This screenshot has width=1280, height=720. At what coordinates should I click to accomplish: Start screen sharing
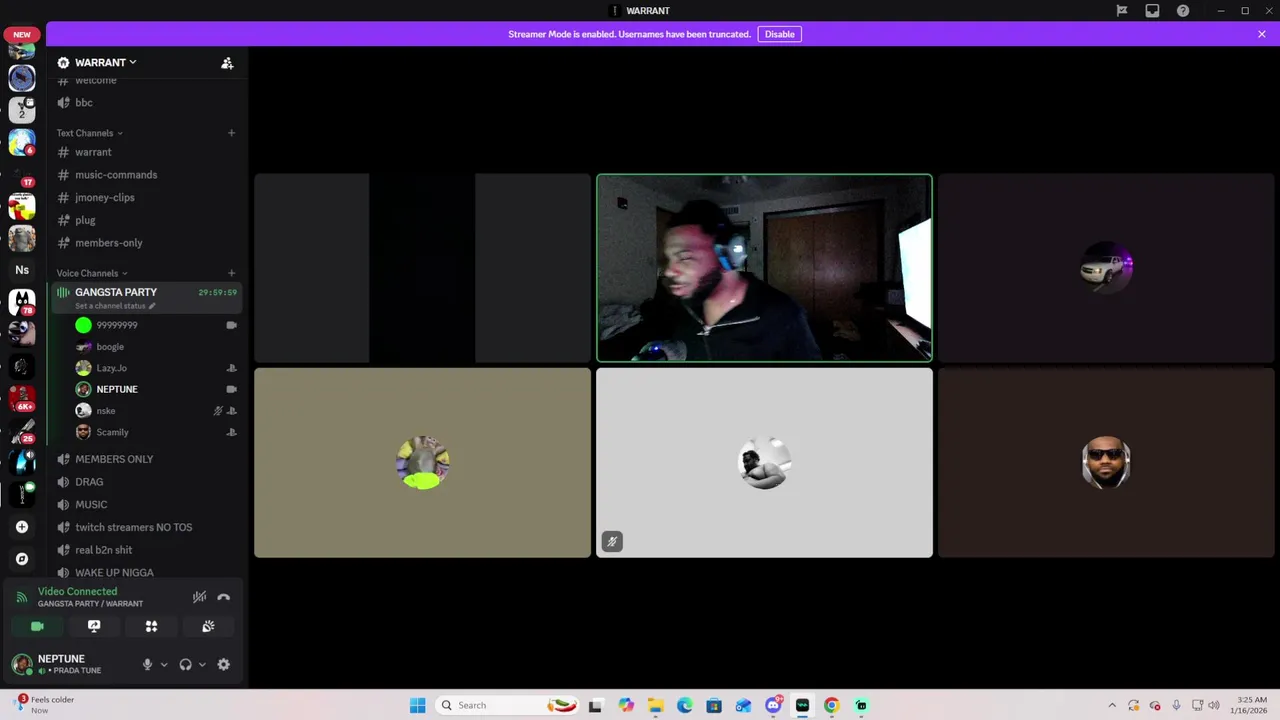pos(94,626)
